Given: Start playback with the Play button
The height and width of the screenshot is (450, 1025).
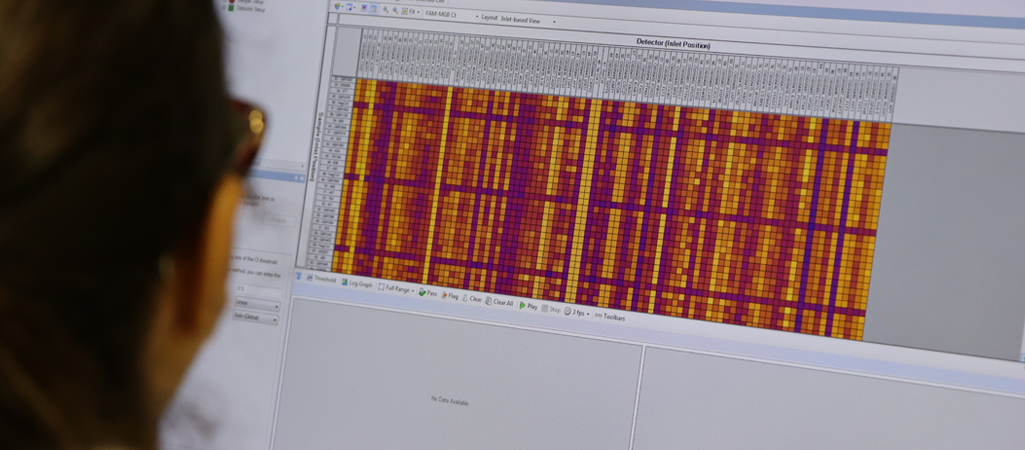Looking at the screenshot, I should (x=528, y=306).
